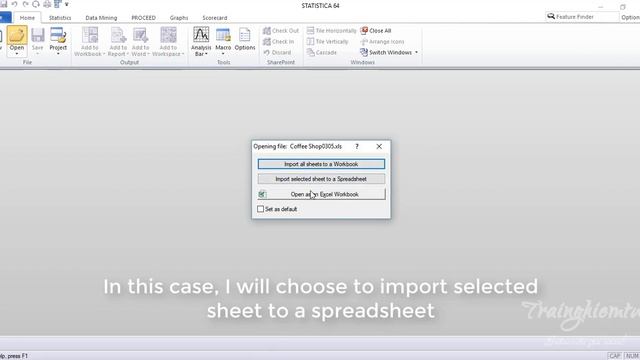
Task: Tick the Set as default checkbox
Action: click(260, 209)
